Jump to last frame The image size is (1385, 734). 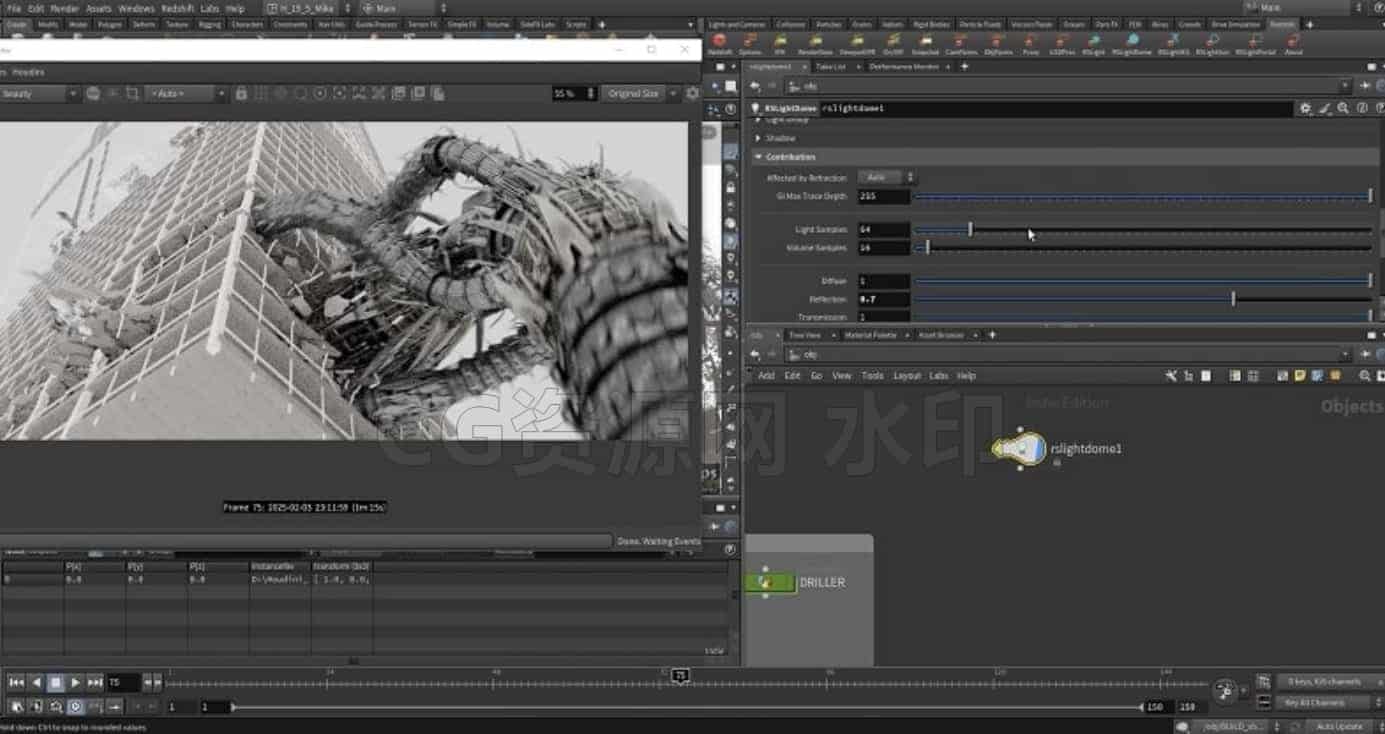(x=95, y=682)
